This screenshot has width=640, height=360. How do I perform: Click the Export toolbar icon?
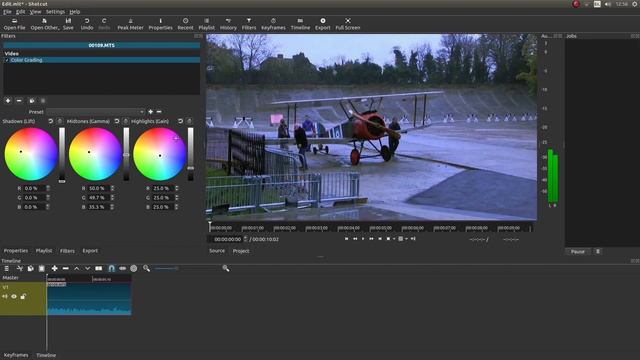click(322, 24)
